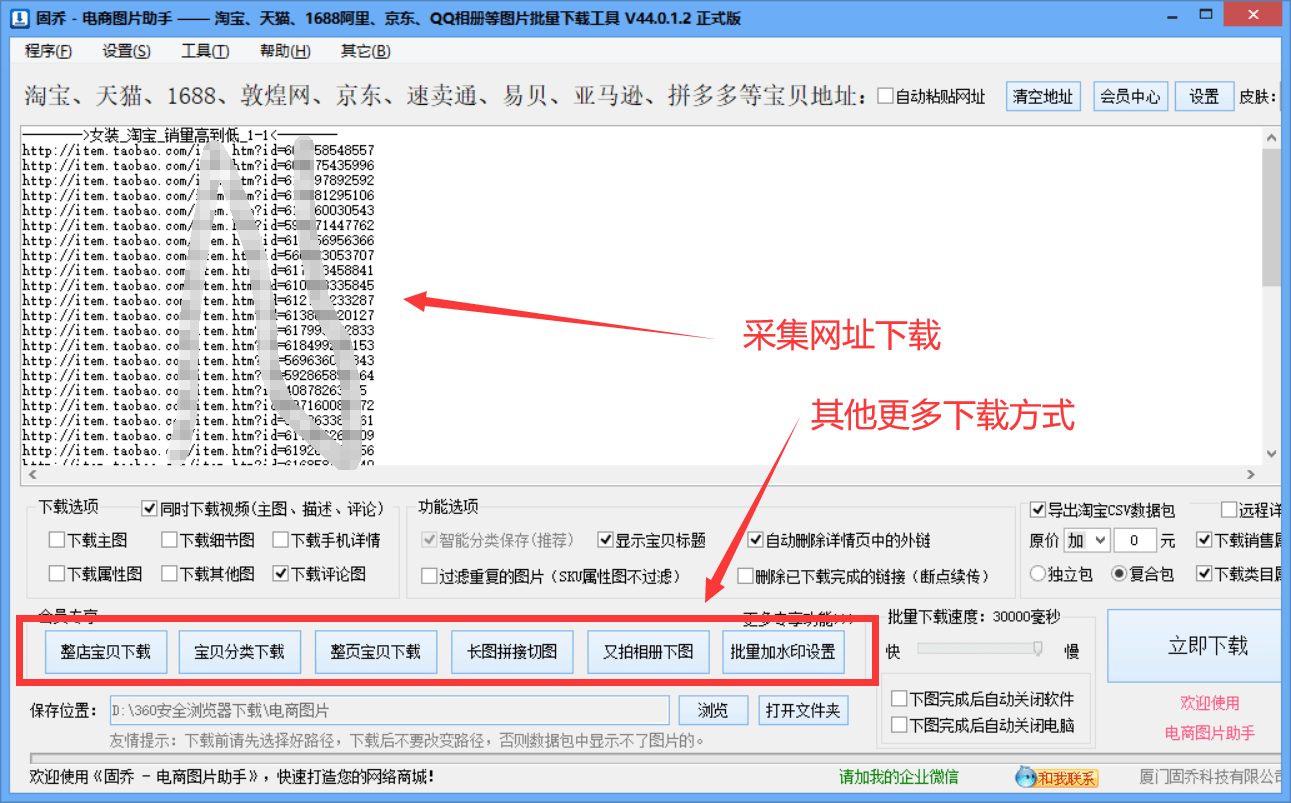Click the application logo in the title bar
1291x803 pixels.
tap(19, 15)
